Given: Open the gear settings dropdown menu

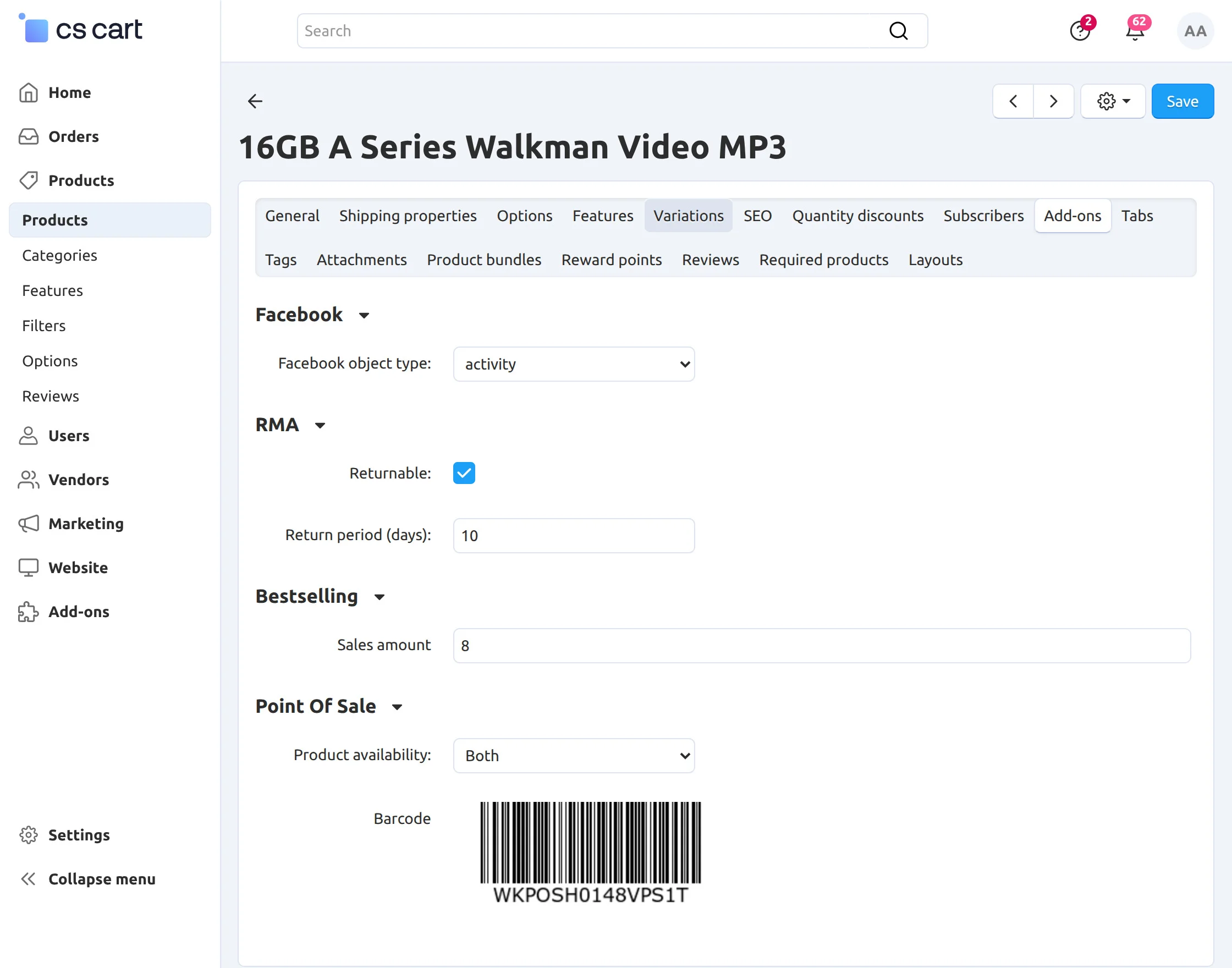Looking at the screenshot, I should 1113,101.
